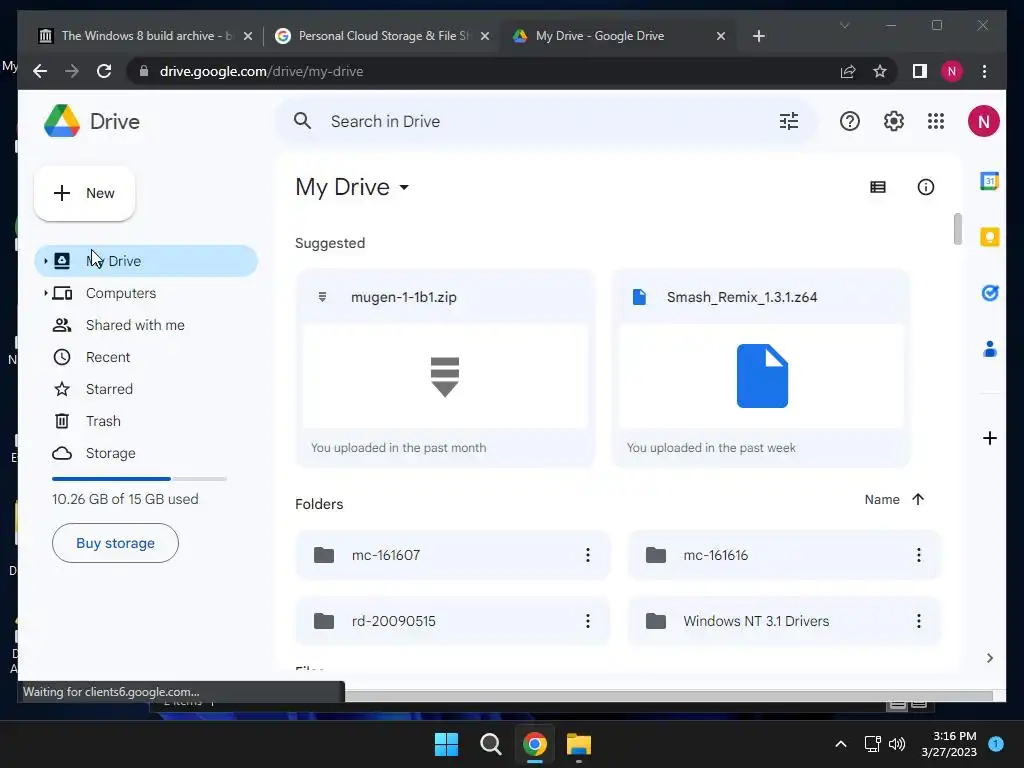Open the Trash section
1024x768 pixels.
103,421
